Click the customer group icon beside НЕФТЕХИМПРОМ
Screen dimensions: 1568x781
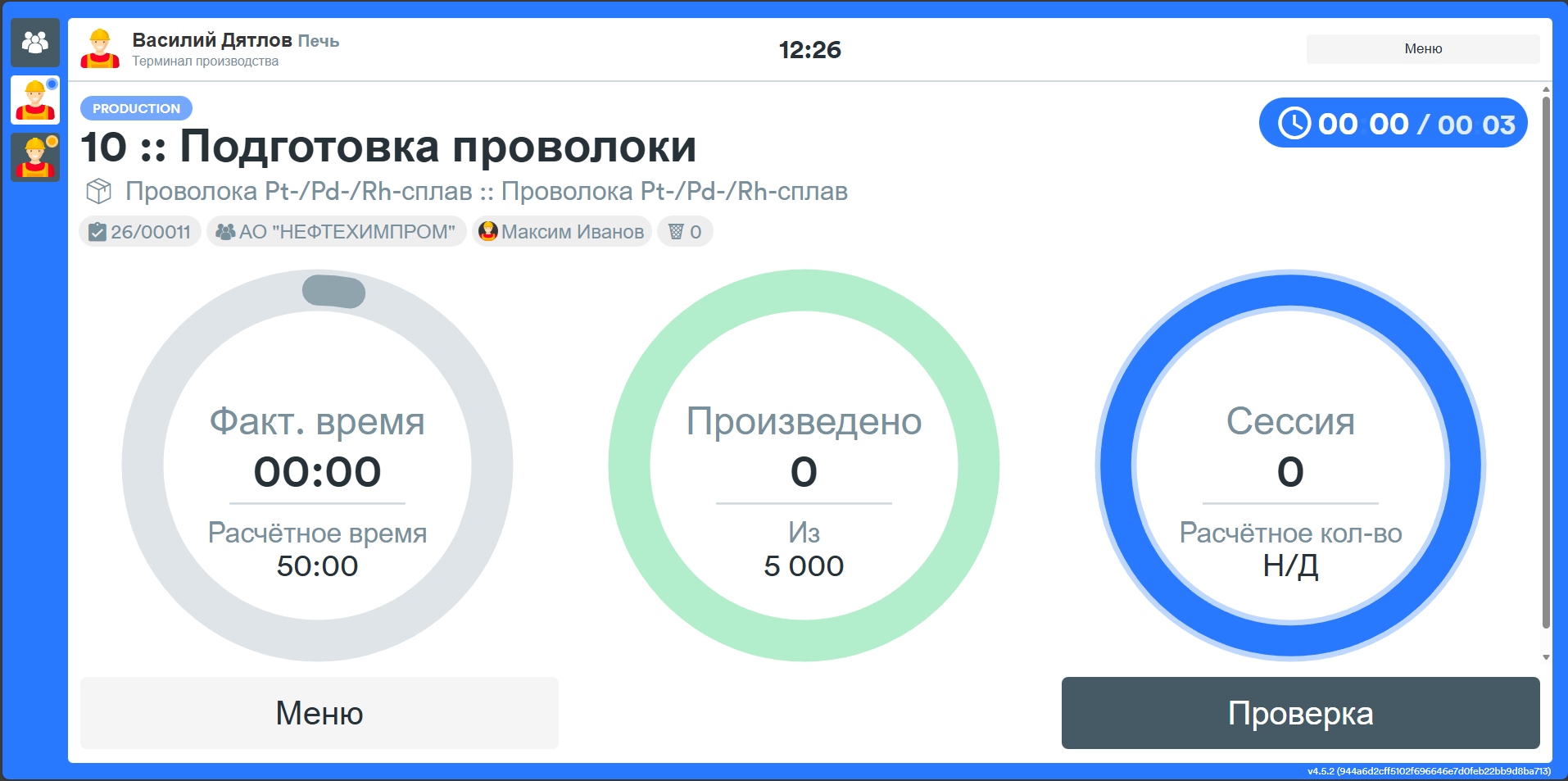(x=225, y=232)
